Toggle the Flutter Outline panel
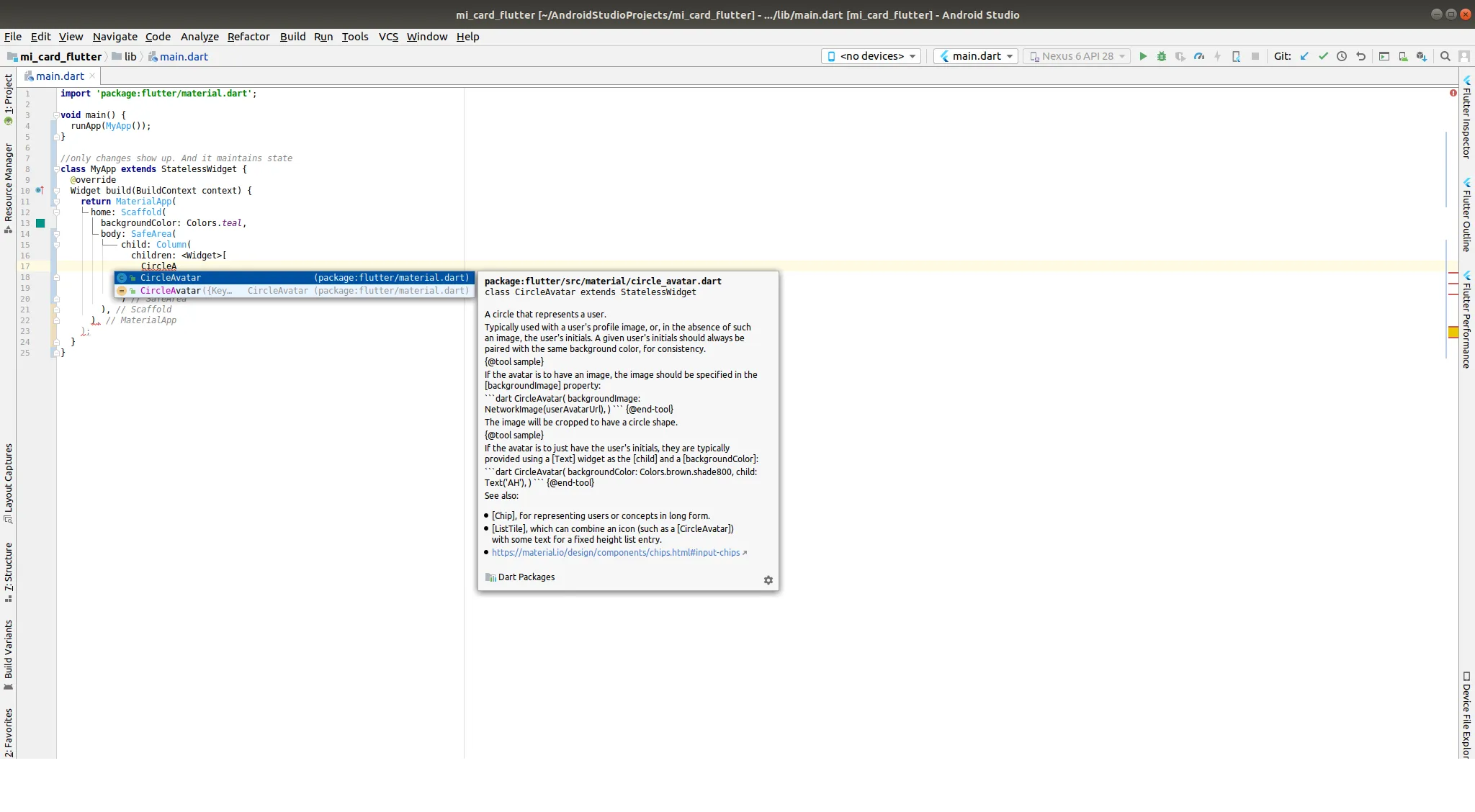 coord(1466,215)
